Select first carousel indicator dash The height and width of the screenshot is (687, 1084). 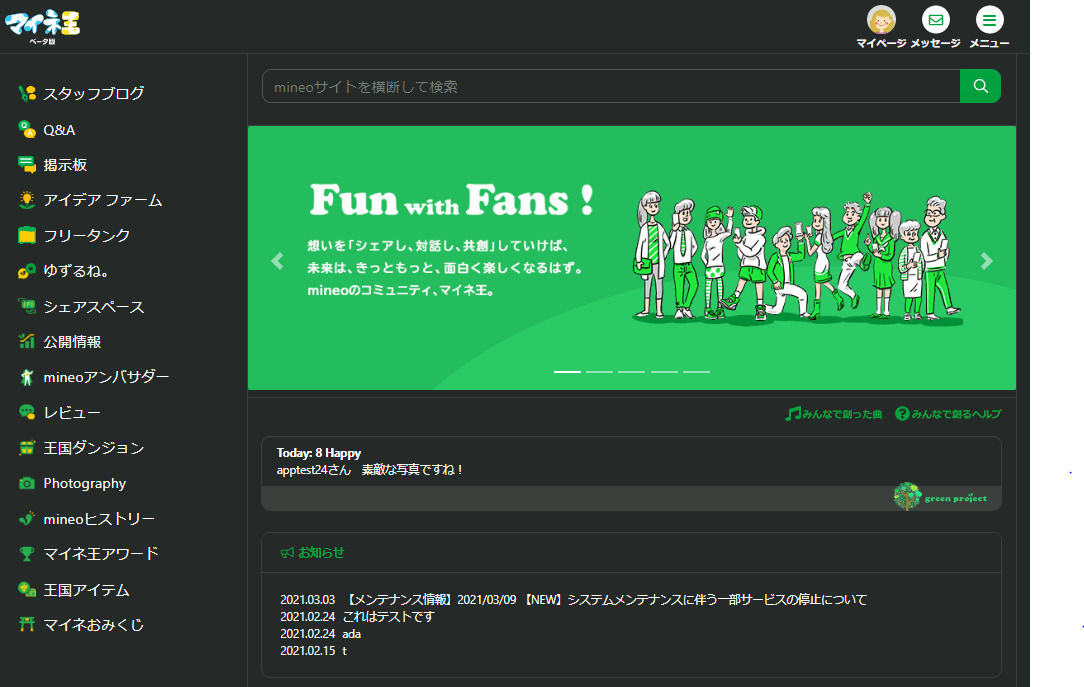[567, 372]
